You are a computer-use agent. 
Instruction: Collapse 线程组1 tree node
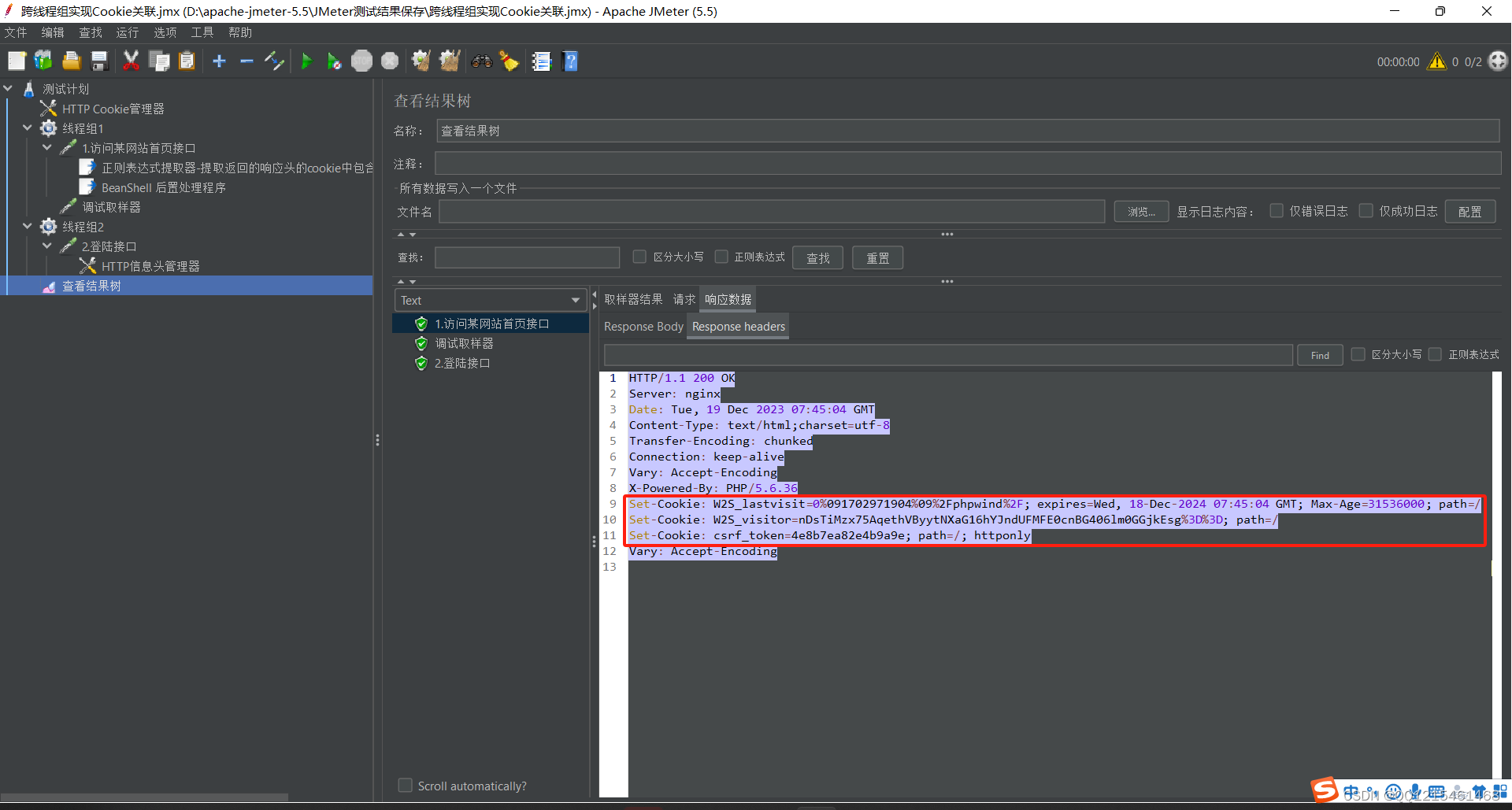pos(28,128)
